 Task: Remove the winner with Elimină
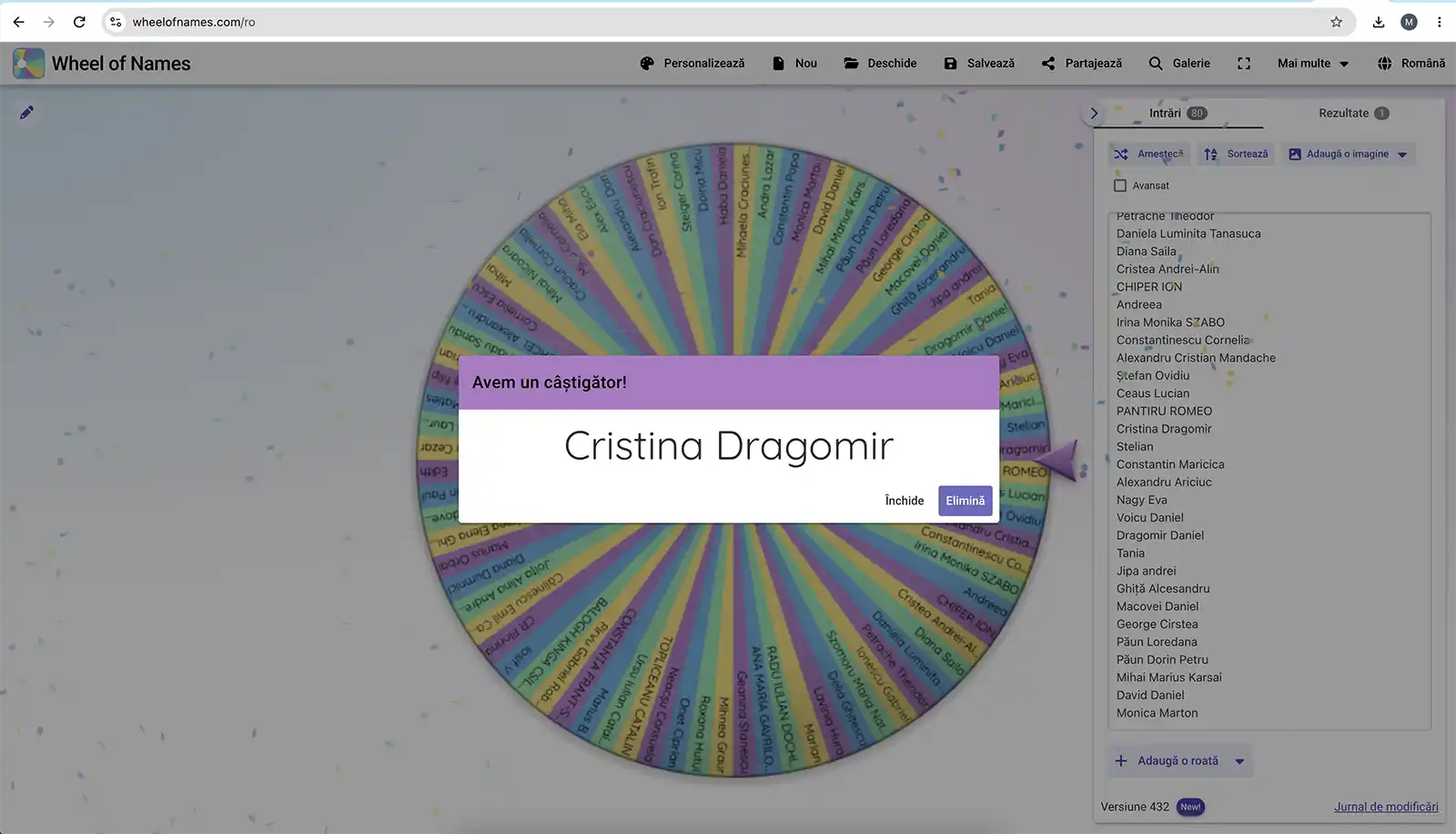pyautogui.click(x=966, y=501)
